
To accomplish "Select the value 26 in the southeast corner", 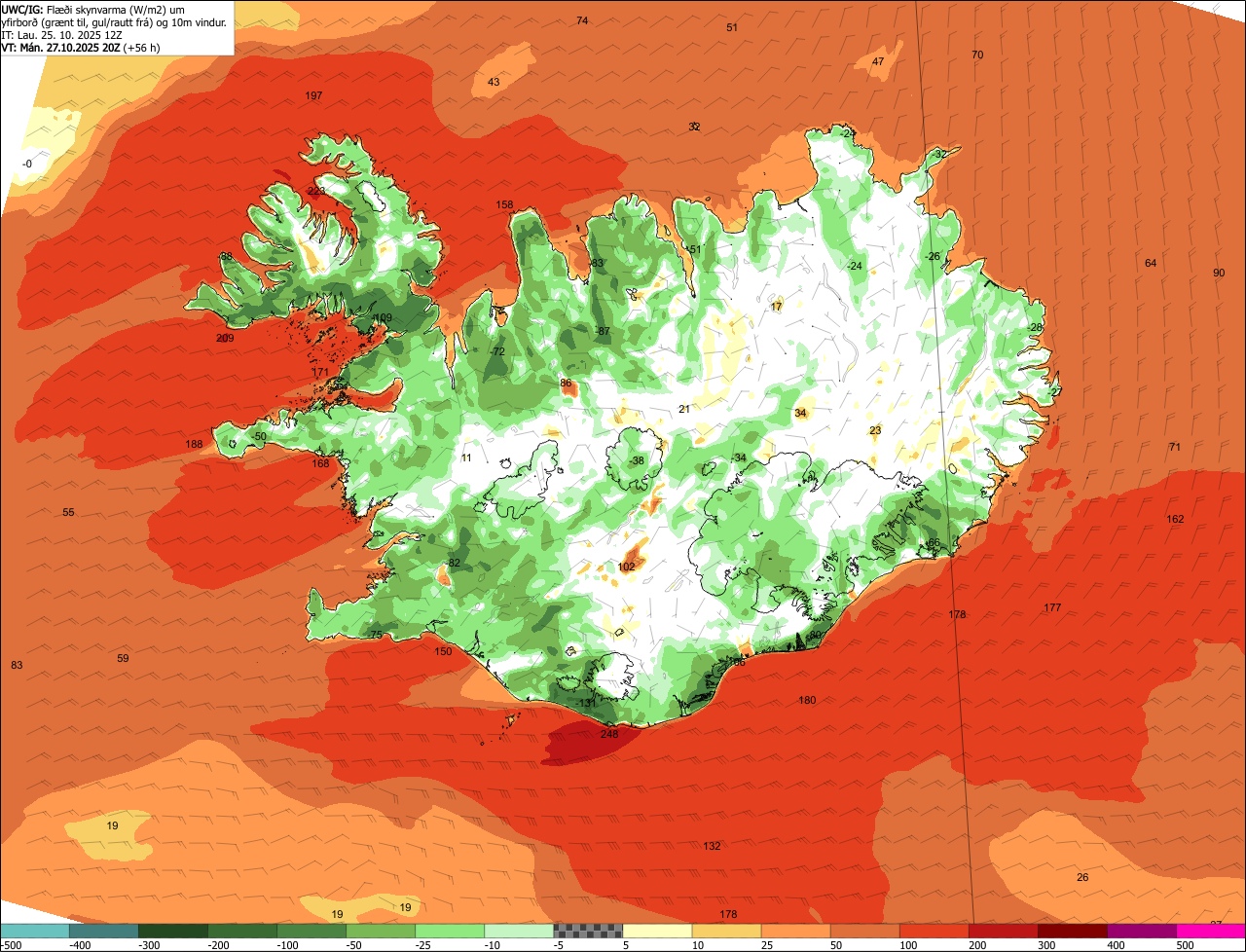I will point(1082,877).
